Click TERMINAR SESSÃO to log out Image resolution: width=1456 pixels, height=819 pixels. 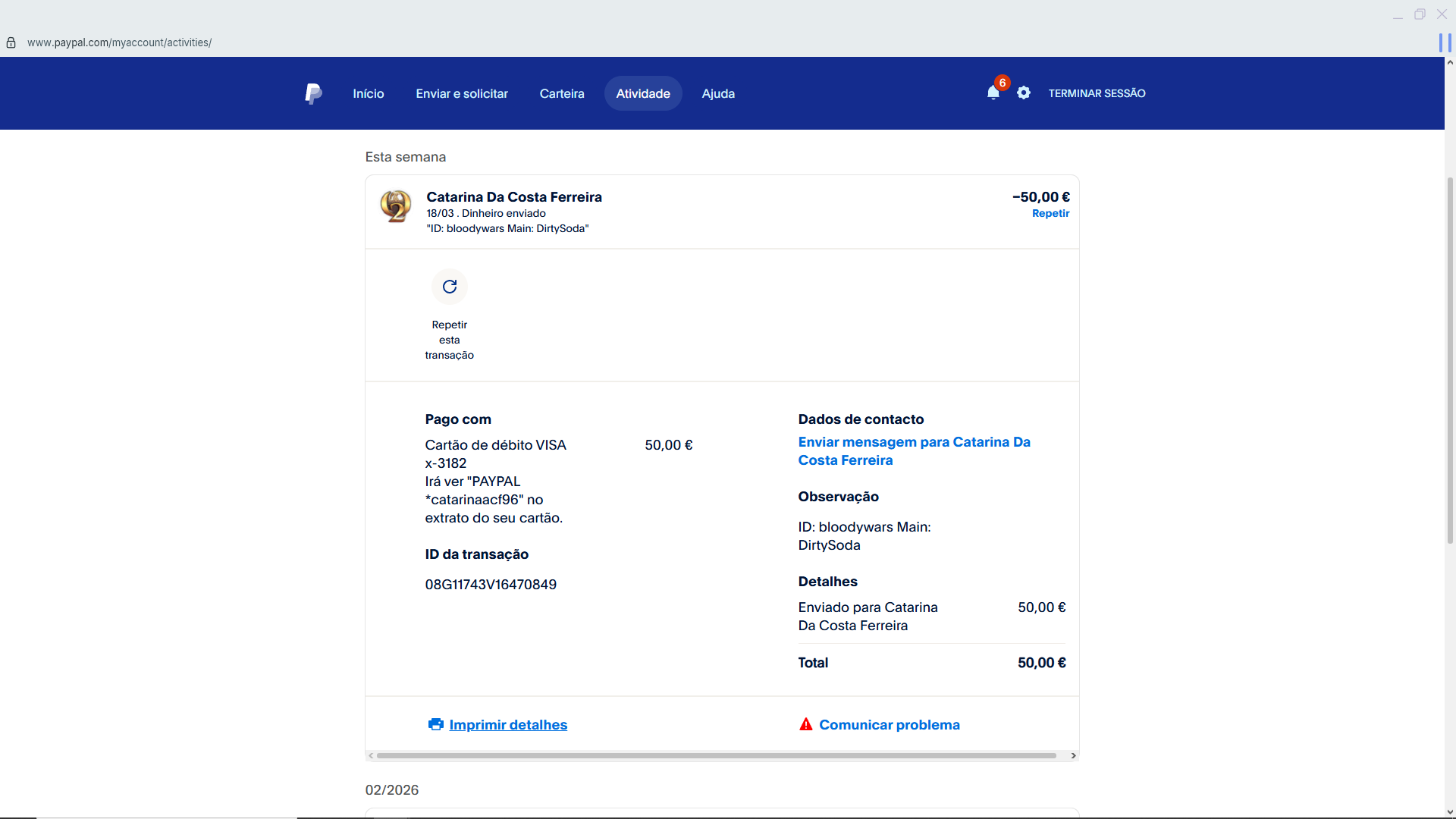[x=1097, y=93]
